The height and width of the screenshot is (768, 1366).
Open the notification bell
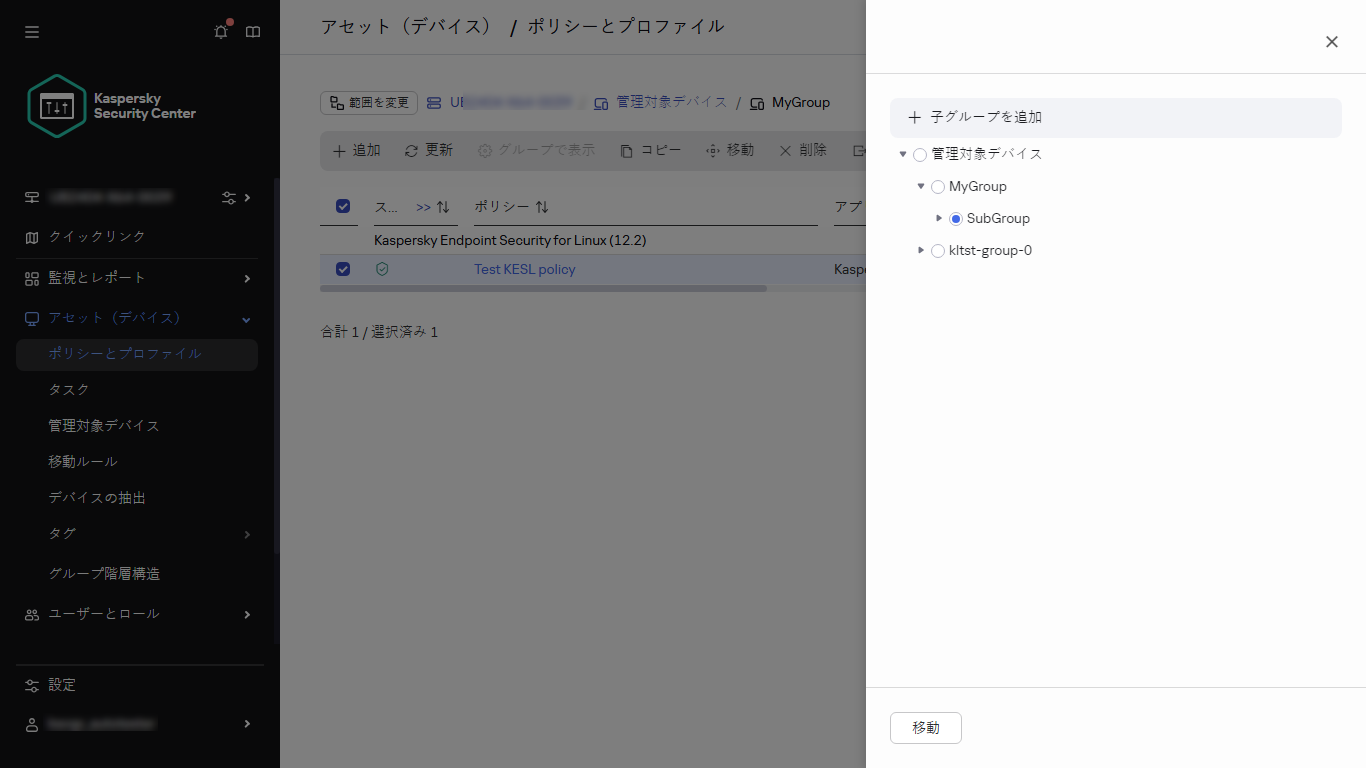pyautogui.click(x=220, y=31)
